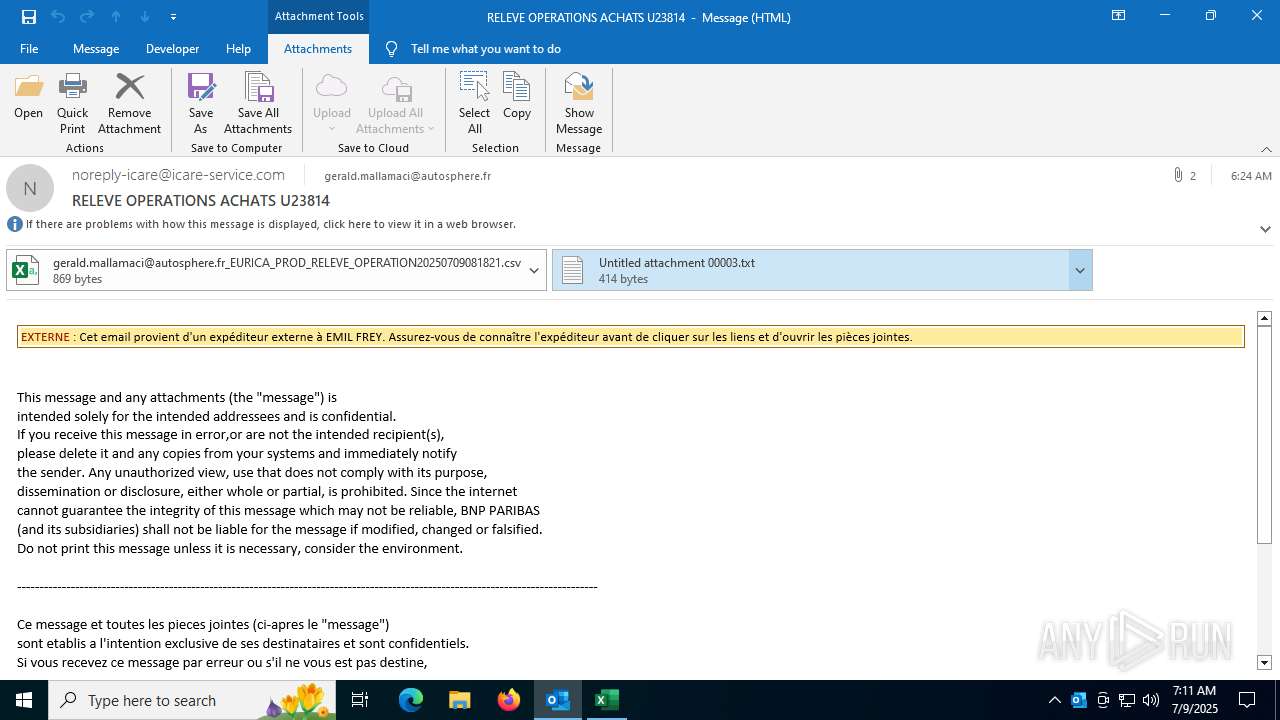
Task: Open File Explorer from taskbar
Action: [x=460, y=700]
